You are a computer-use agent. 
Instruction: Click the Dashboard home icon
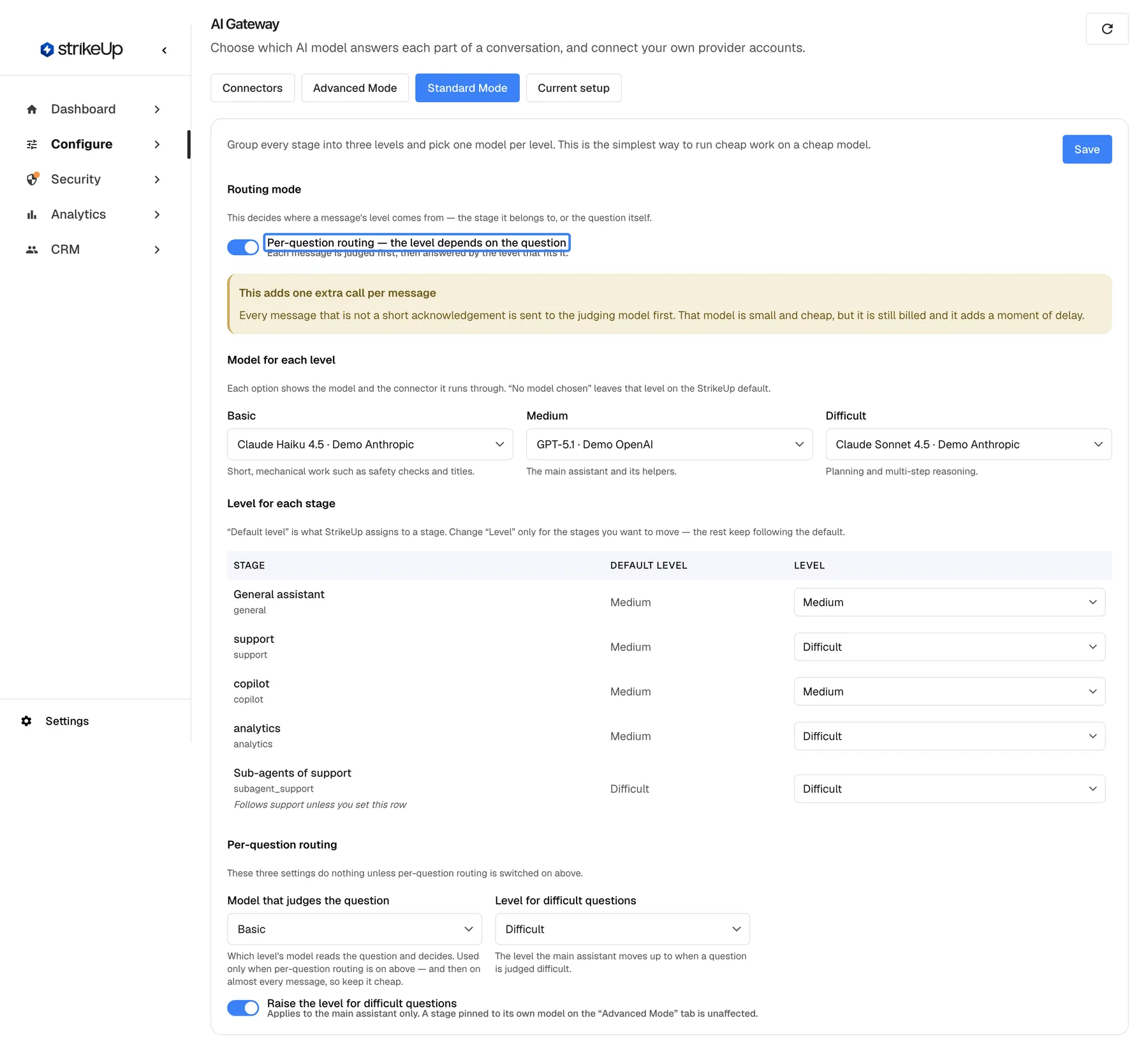click(x=32, y=109)
